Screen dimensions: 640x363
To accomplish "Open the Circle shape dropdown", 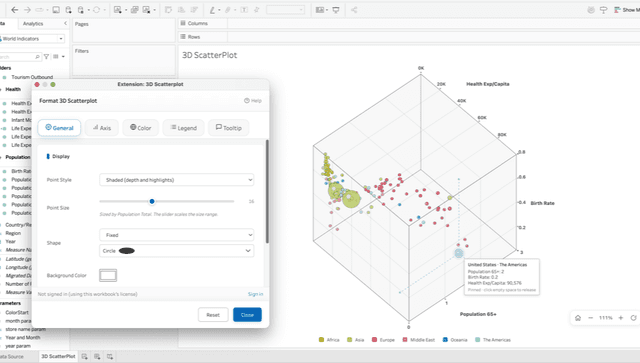I will [x=176, y=251].
